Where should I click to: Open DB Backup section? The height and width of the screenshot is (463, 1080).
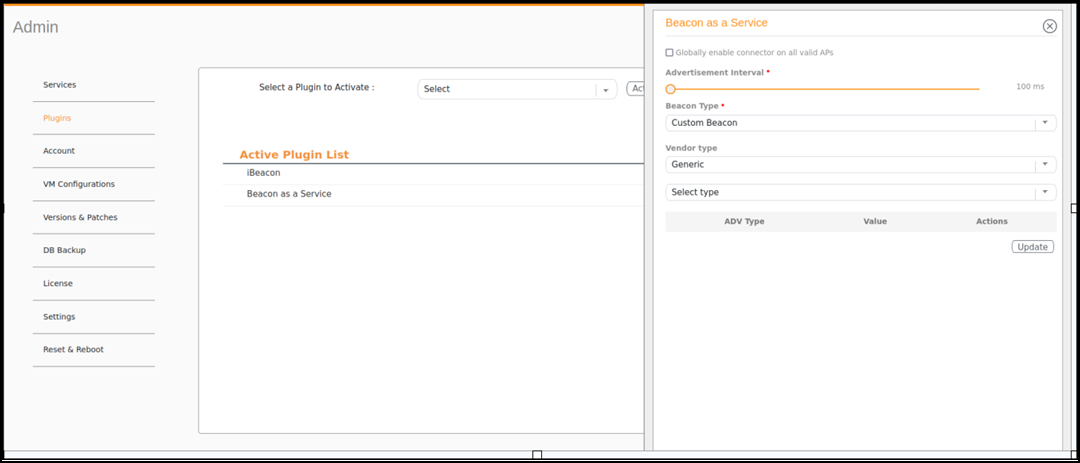[x=65, y=250]
